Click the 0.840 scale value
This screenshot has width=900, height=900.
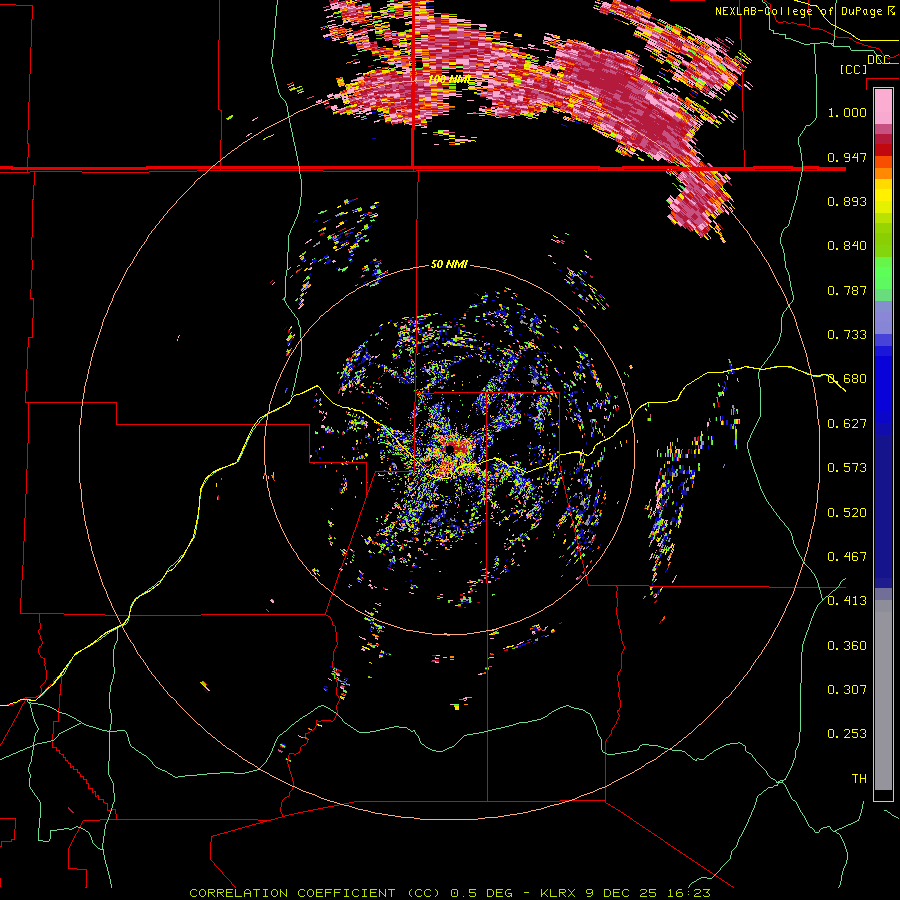pos(847,246)
